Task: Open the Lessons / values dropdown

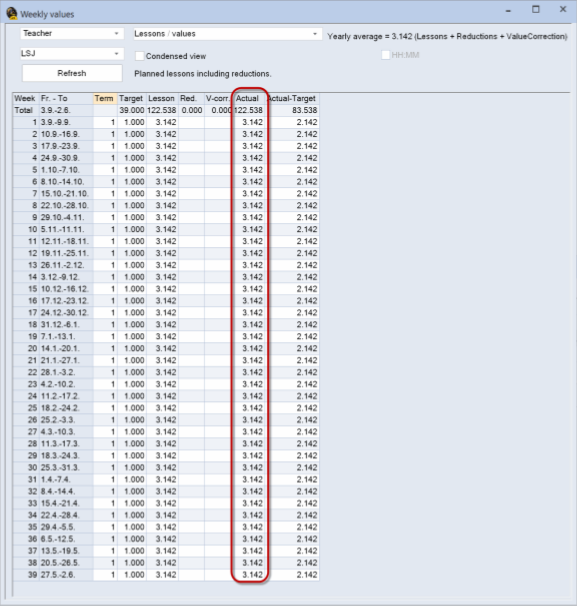Action: pyautogui.click(x=228, y=34)
